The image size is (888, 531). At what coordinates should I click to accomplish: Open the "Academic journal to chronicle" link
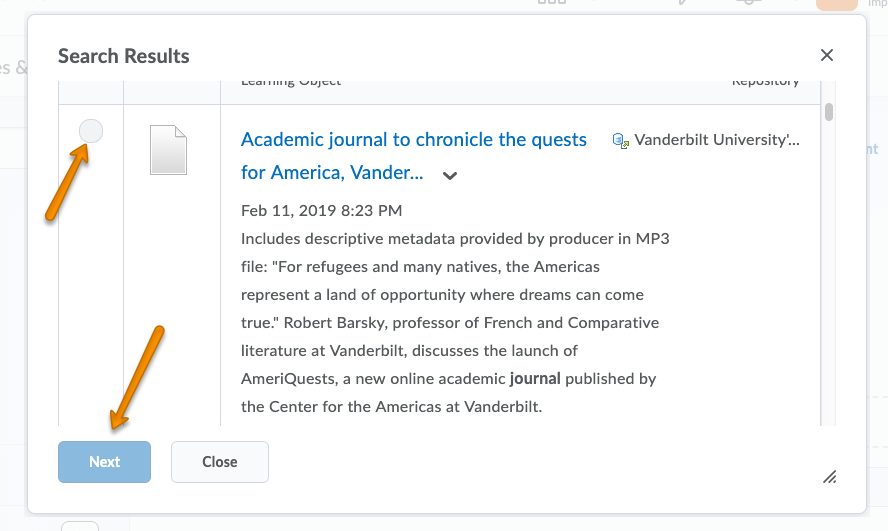point(414,140)
